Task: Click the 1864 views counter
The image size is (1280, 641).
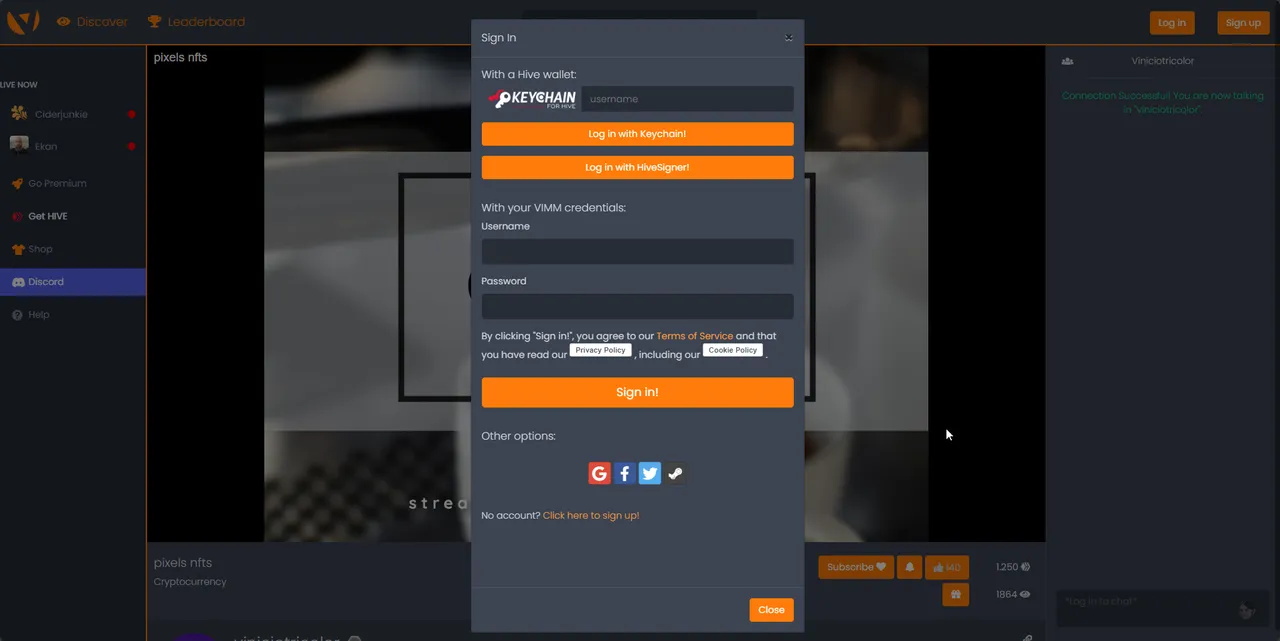Action: (1013, 595)
